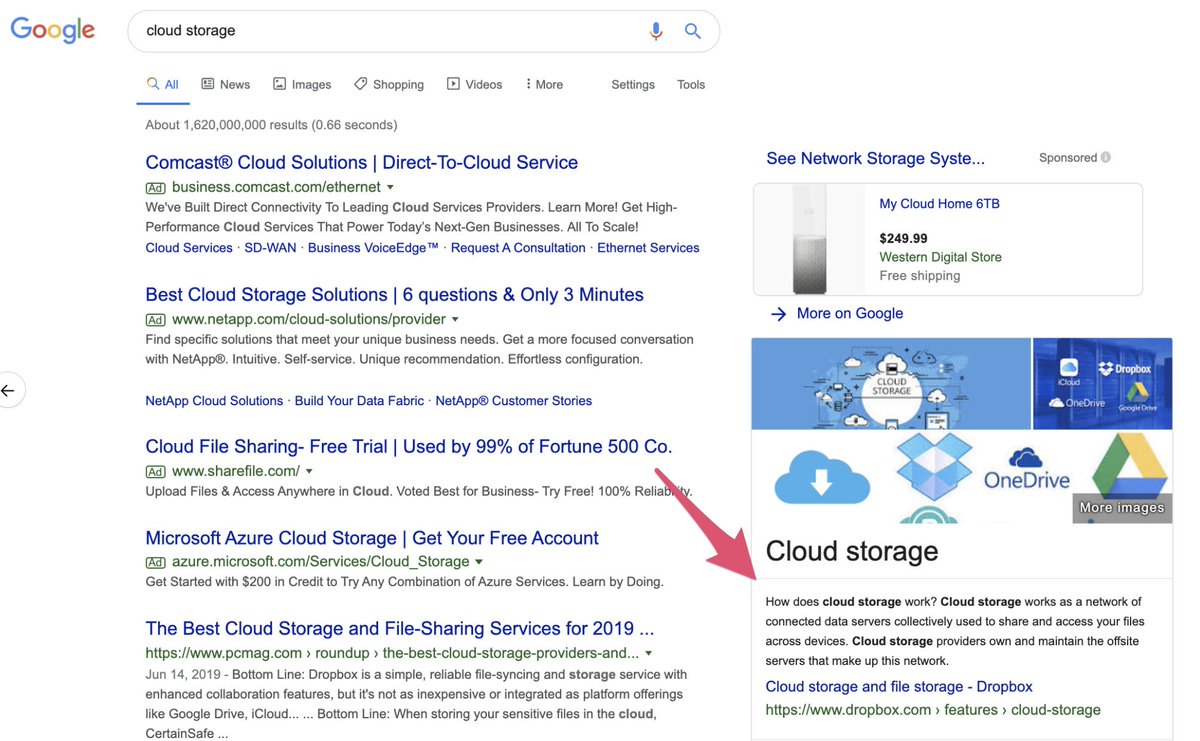Click Cloud storage knowledge panel title
The image size is (1200, 741).
pyautogui.click(x=852, y=552)
